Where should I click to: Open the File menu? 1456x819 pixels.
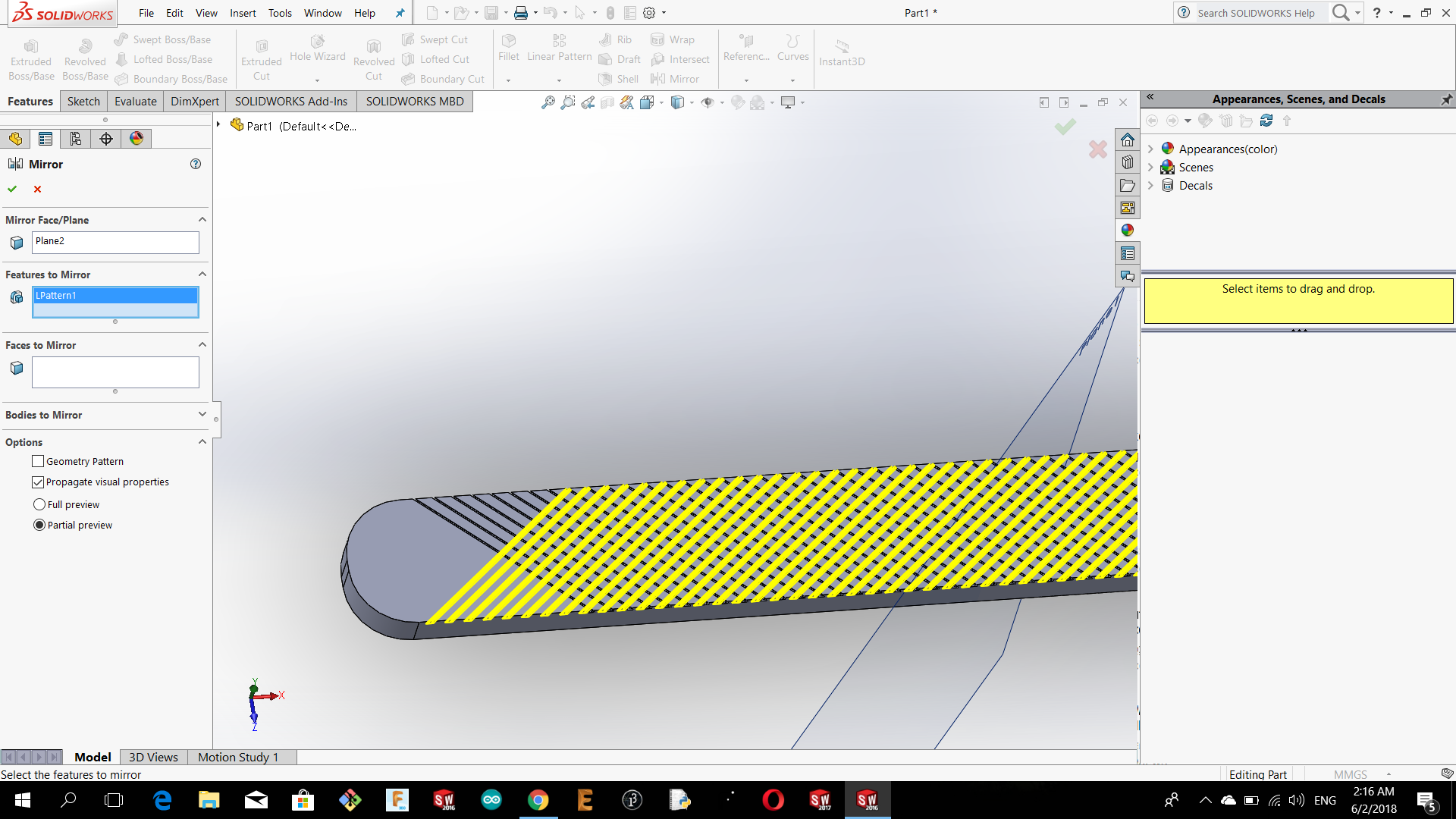146,13
